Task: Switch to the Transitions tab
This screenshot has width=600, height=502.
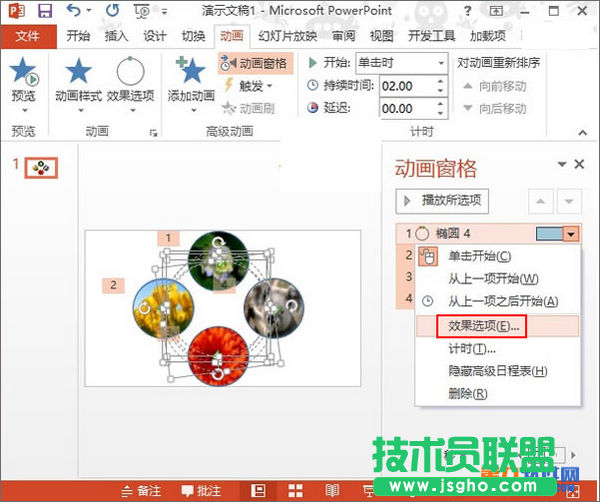Action: (193, 36)
